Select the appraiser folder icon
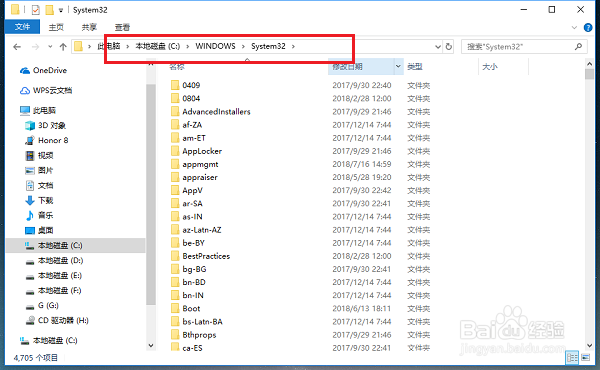600x370 pixels. pos(175,177)
